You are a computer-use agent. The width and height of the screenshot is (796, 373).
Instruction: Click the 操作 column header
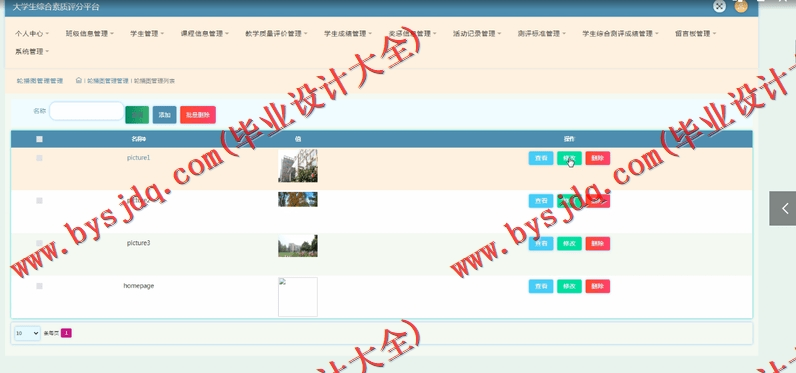tap(569, 139)
